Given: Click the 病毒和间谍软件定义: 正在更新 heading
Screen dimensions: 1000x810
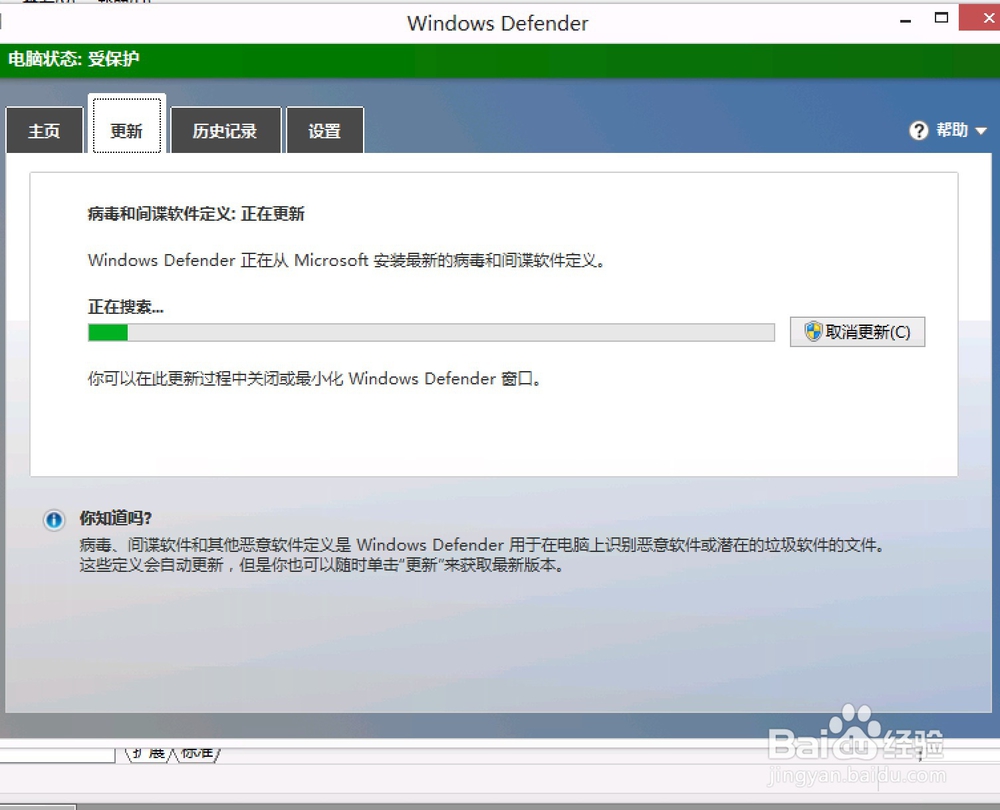Looking at the screenshot, I should [x=196, y=214].
